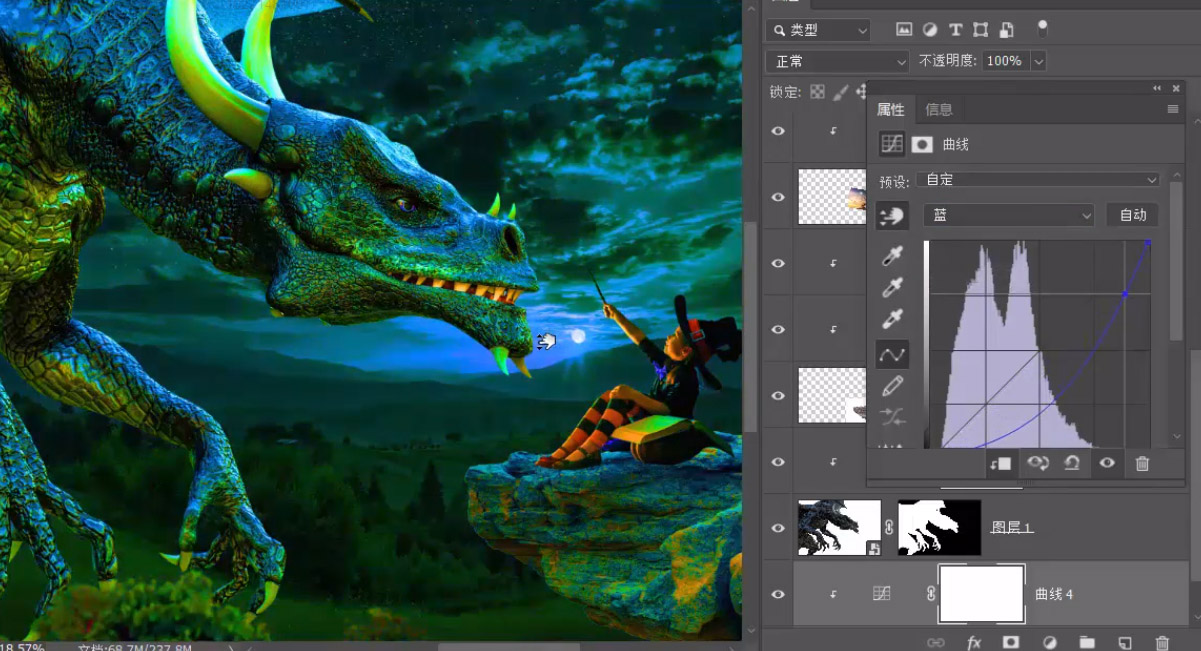
Task: Create a new group folder
Action: [1087, 643]
